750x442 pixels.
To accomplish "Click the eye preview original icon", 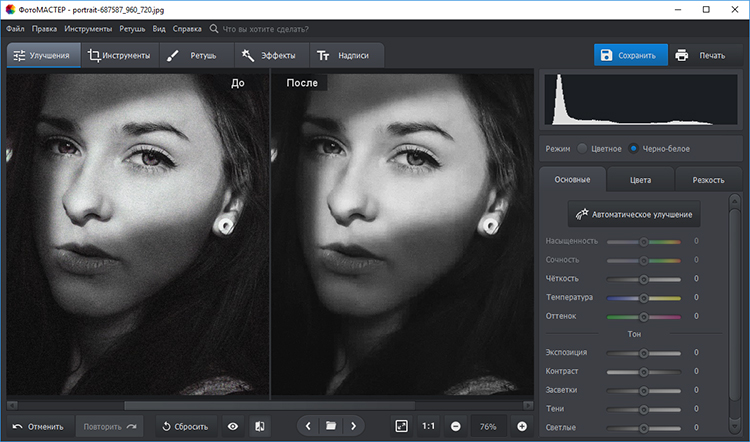I will click(x=233, y=426).
